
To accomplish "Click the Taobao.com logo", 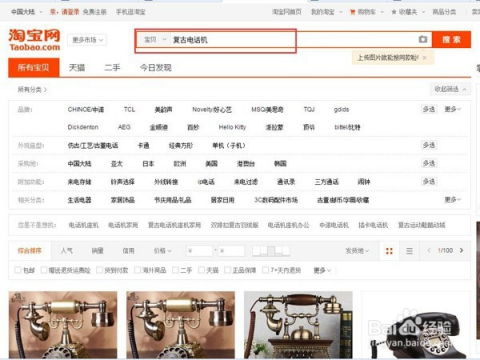I will pos(34,40).
